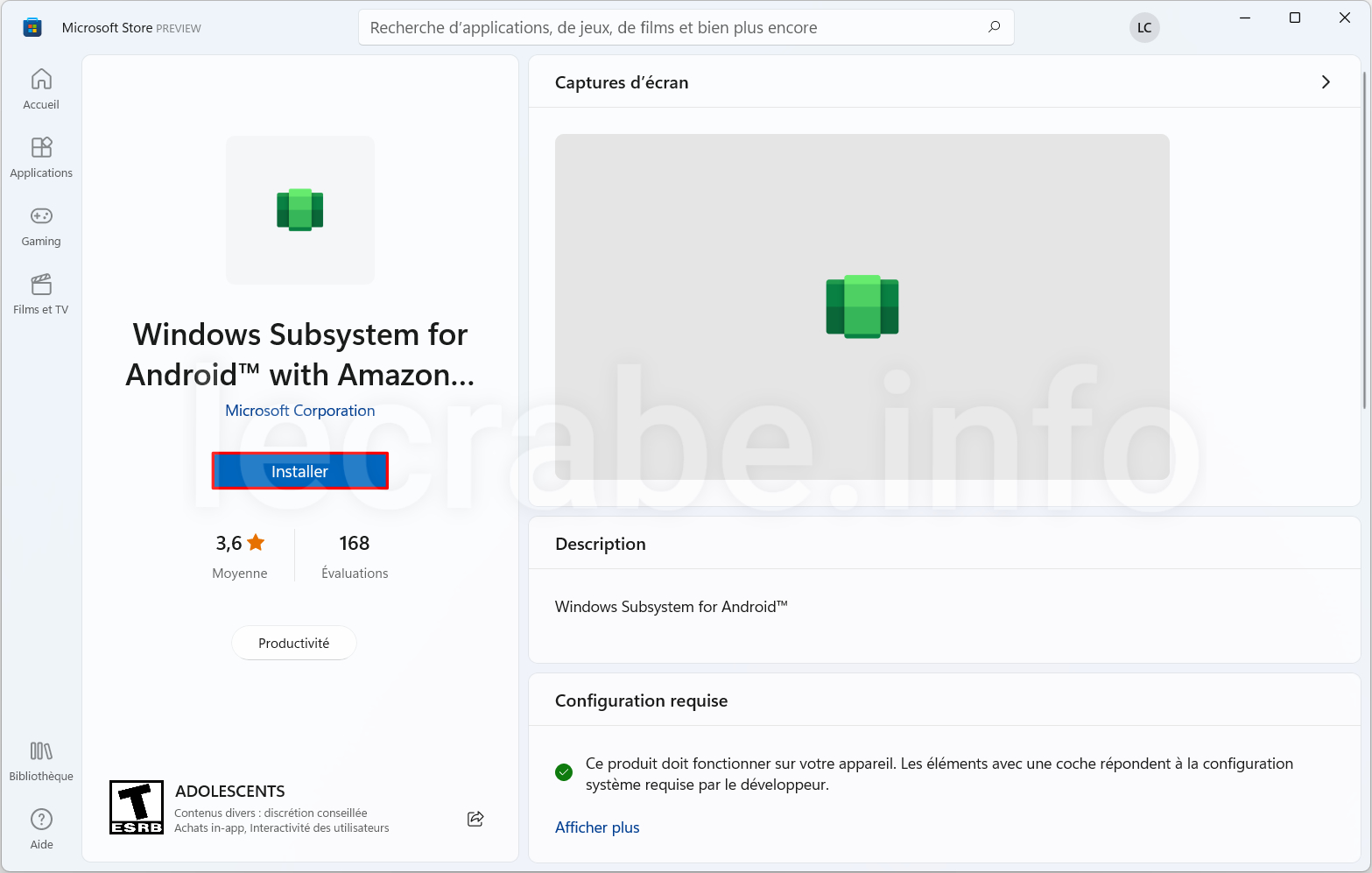
Task: Open the Microsoft Corporation publisher link
Action: 300,411
